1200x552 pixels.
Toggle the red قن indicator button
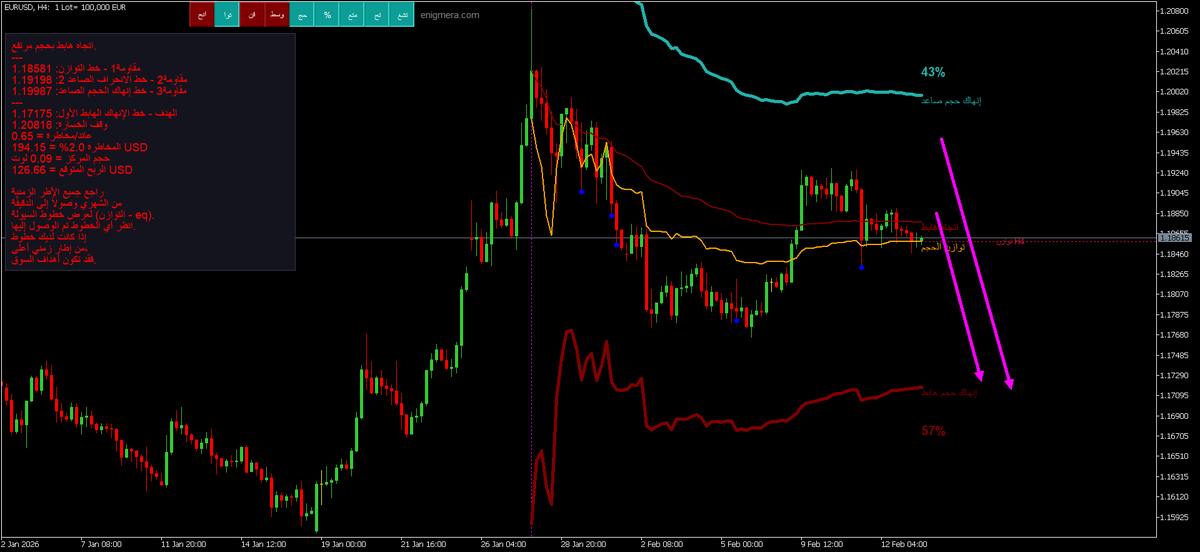[253, 15]
